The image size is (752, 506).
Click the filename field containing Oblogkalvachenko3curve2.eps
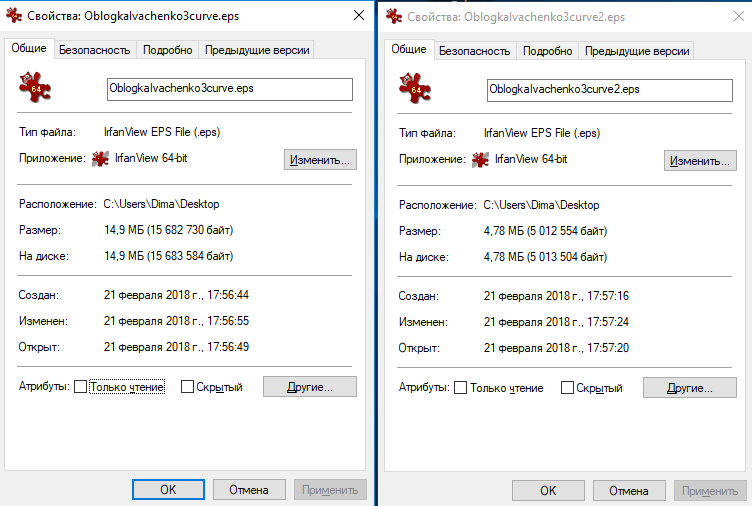[x=610, y=89]
